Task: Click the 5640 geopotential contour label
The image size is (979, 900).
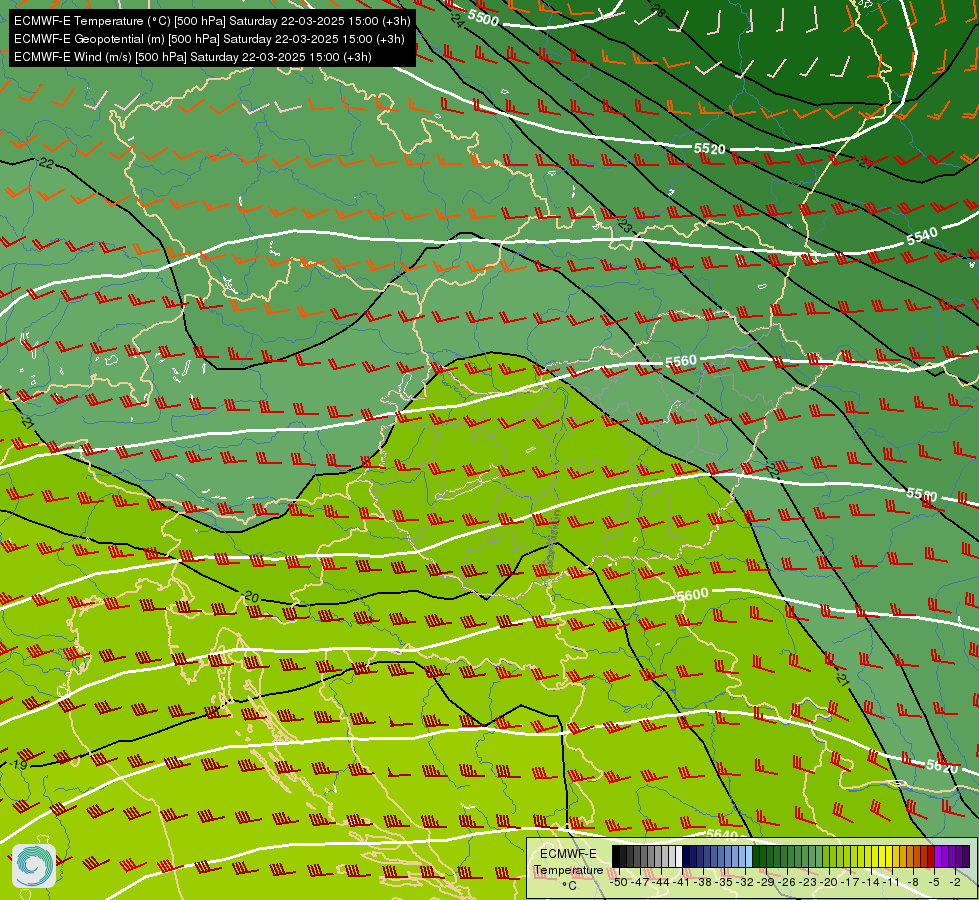Action: pos(722,834)
